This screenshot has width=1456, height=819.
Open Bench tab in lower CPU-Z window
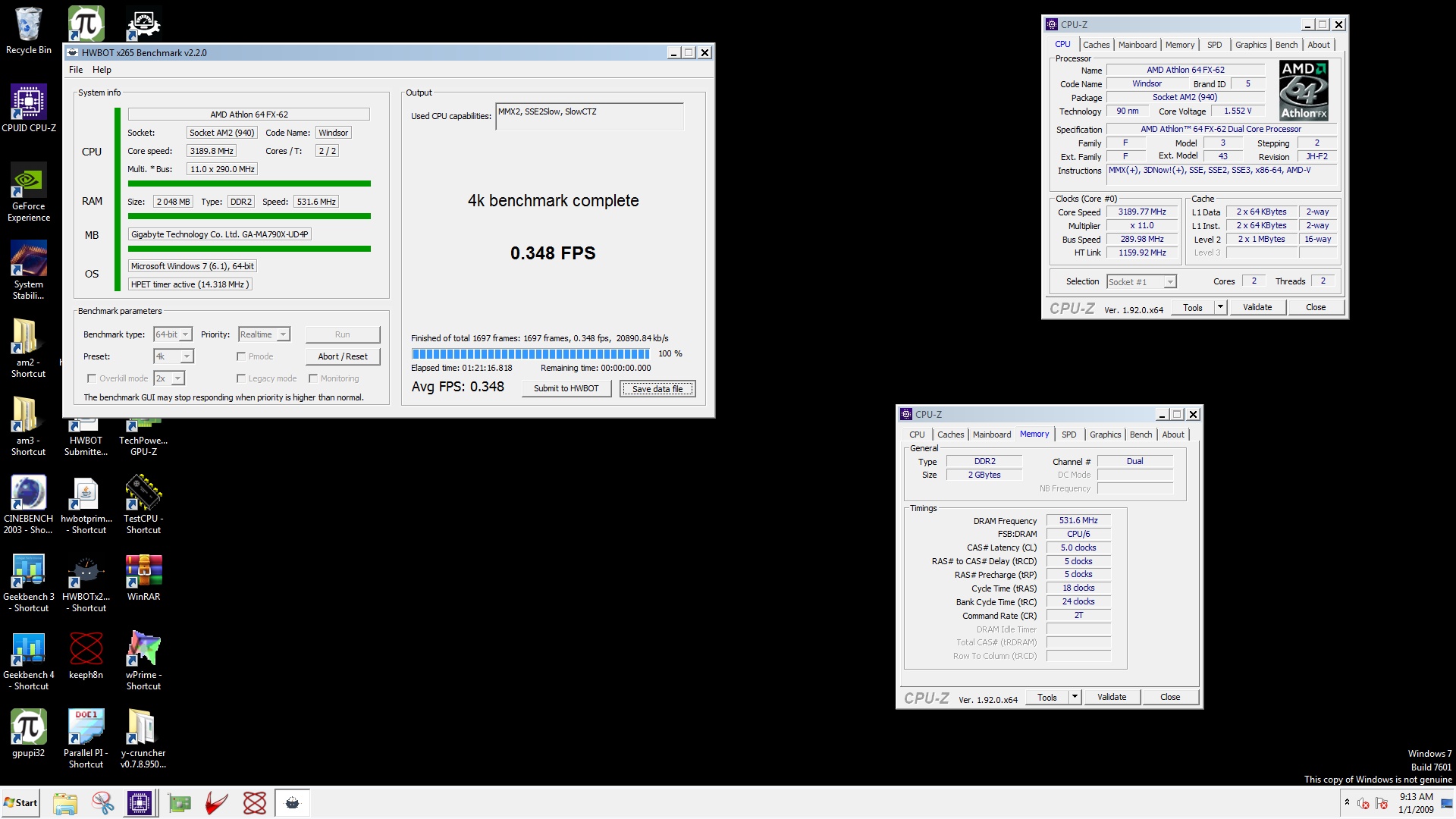click(1141, 435)
